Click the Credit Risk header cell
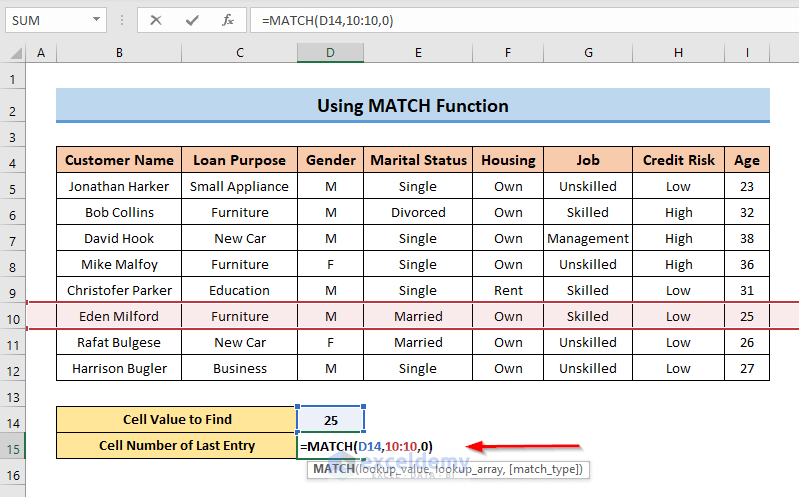The height and width of the screenshot is (497, 799). pyautogui.click(x=678, y=160)
